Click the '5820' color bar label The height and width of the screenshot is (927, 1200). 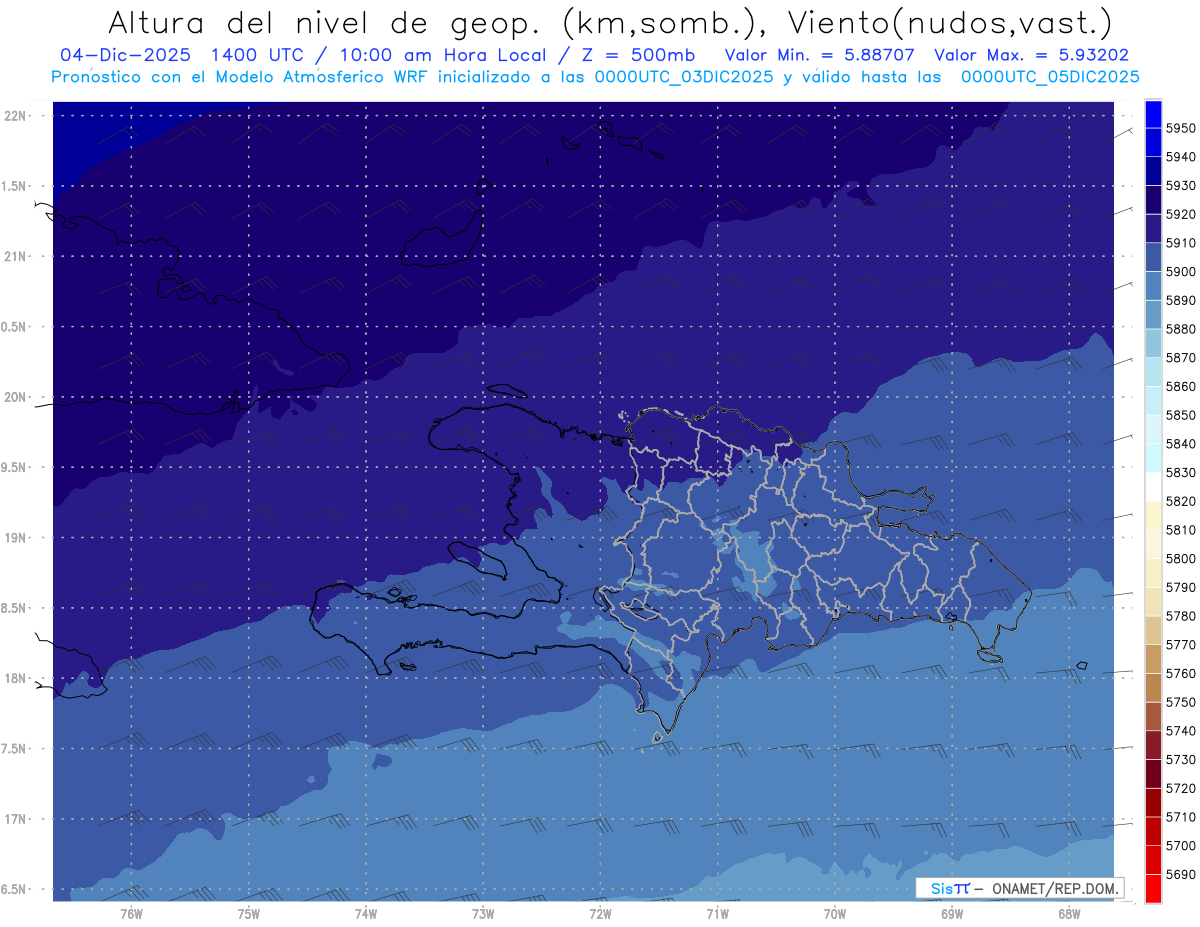(x=1181, y=501)
